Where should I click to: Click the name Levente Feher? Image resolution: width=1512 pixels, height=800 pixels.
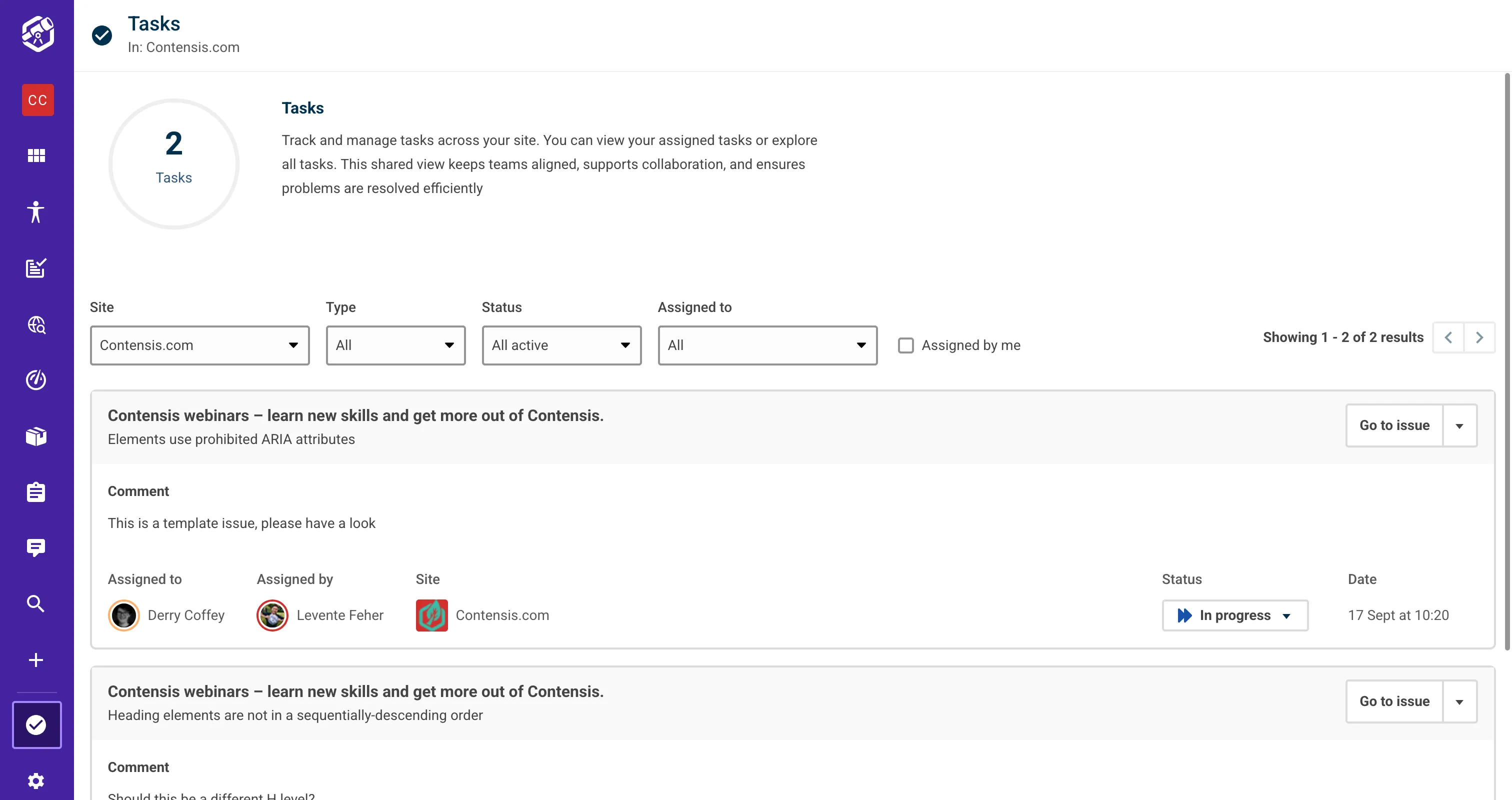pyautogui.click(x=340, y=615)
